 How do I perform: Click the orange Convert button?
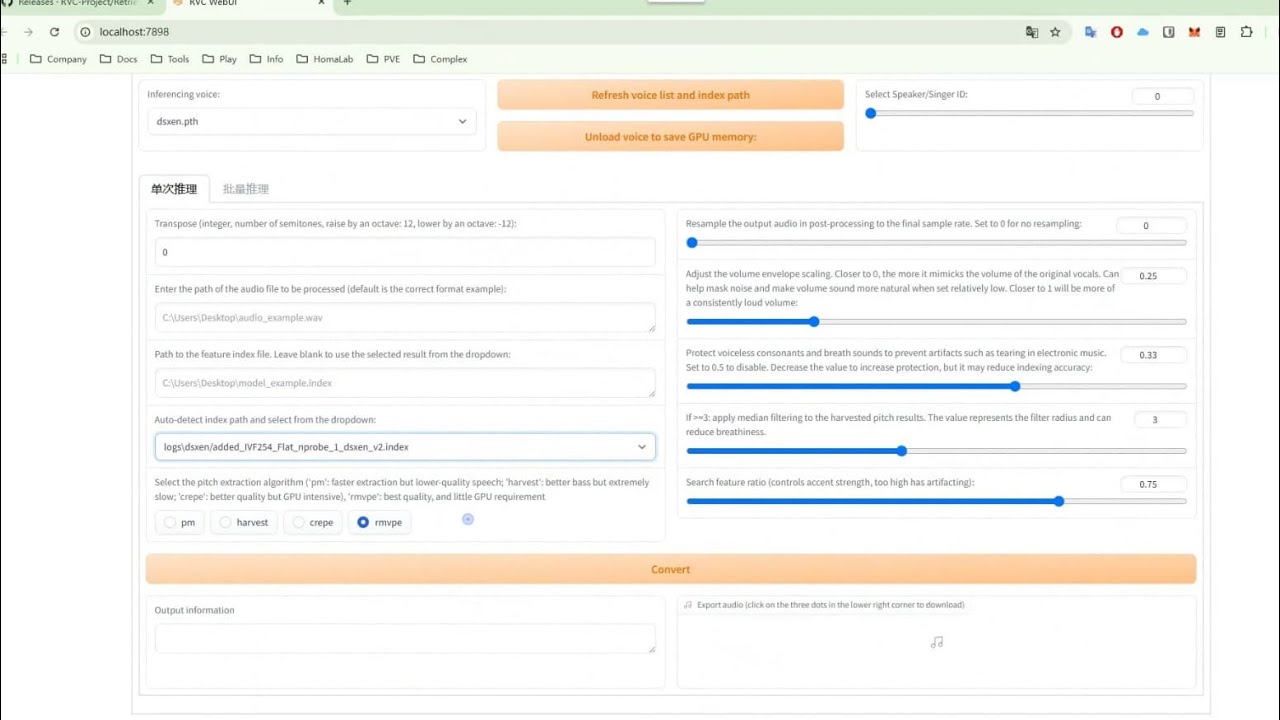(x=670, y=569)
